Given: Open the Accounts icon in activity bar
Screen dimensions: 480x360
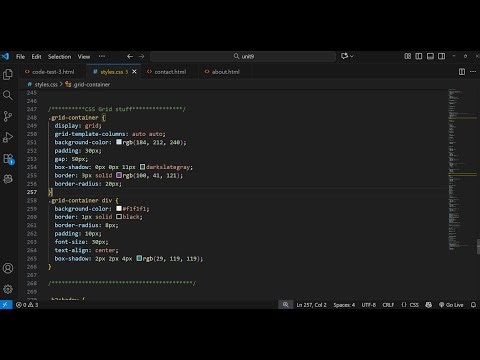Looking at the screenshot, I should (8, 268).
